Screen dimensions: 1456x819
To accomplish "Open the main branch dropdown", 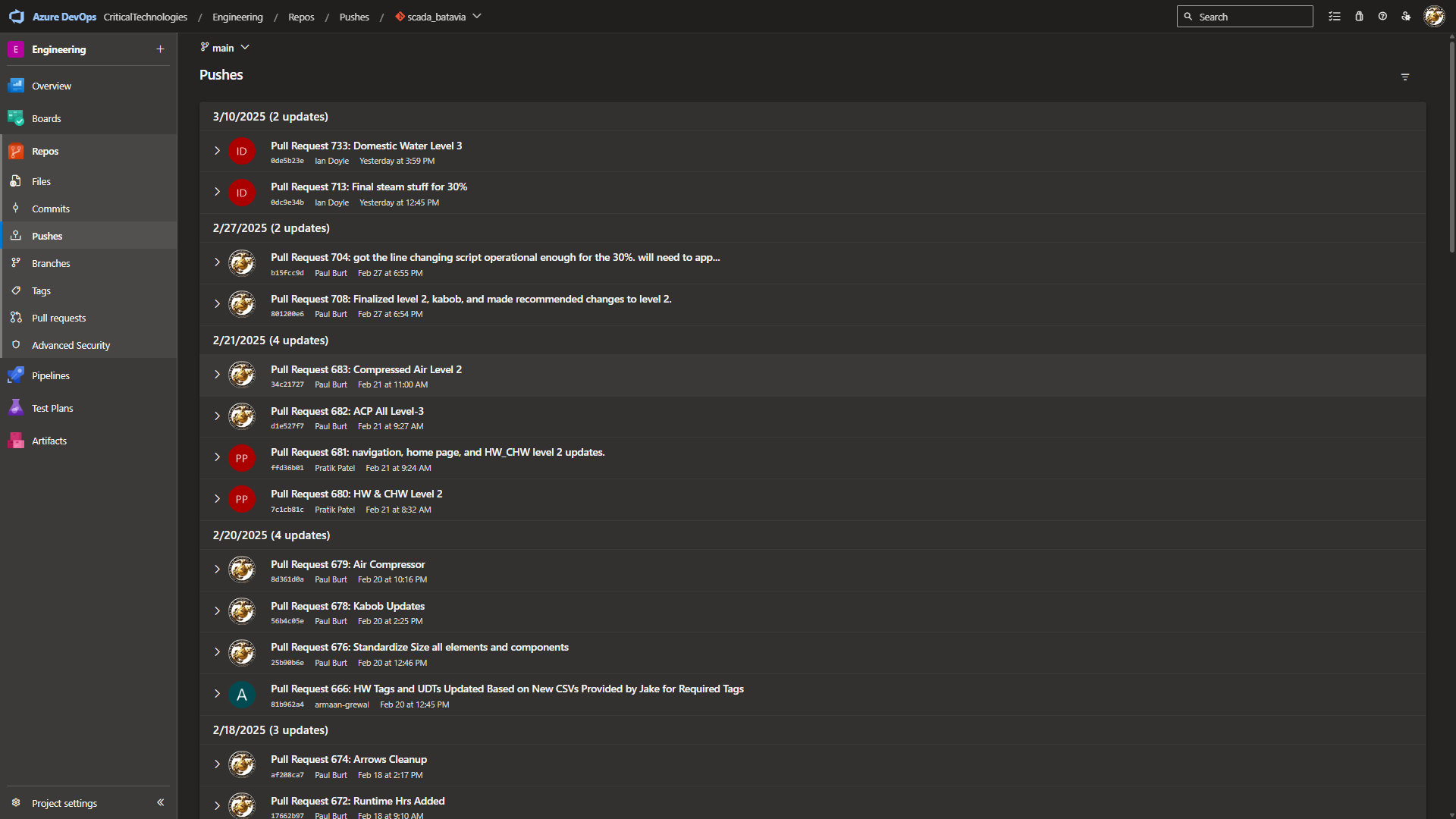I will point(225,48).
